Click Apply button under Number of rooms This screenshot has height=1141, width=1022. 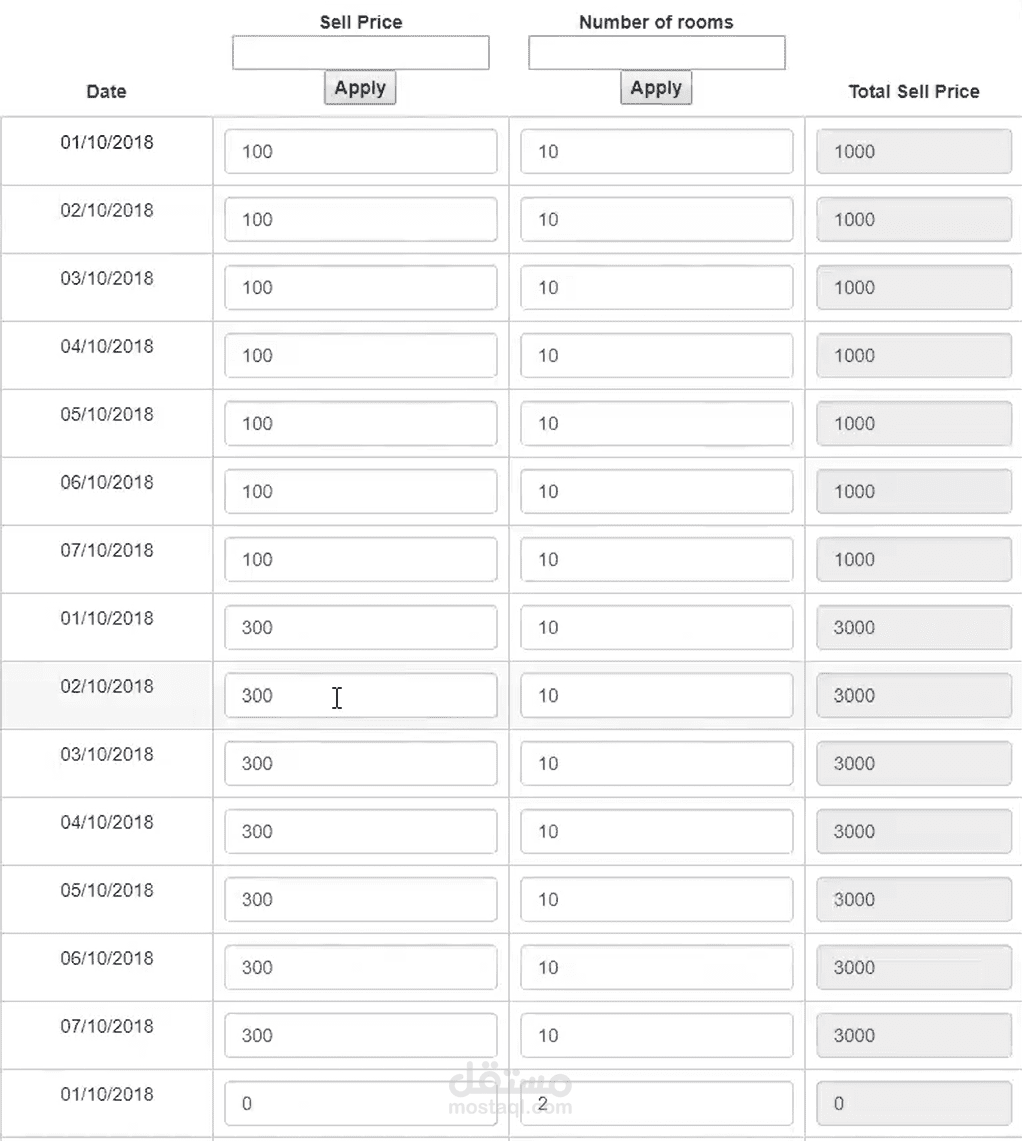(x=655, y=88)
